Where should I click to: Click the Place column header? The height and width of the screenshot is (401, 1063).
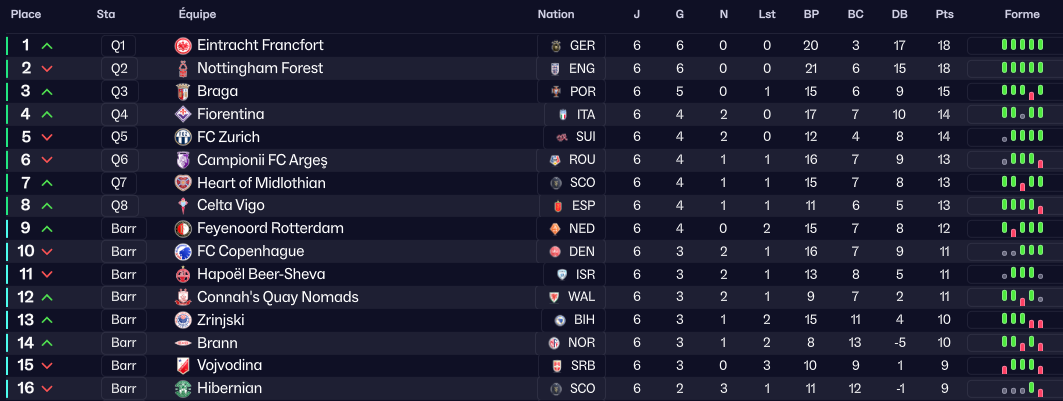[26, 15]
